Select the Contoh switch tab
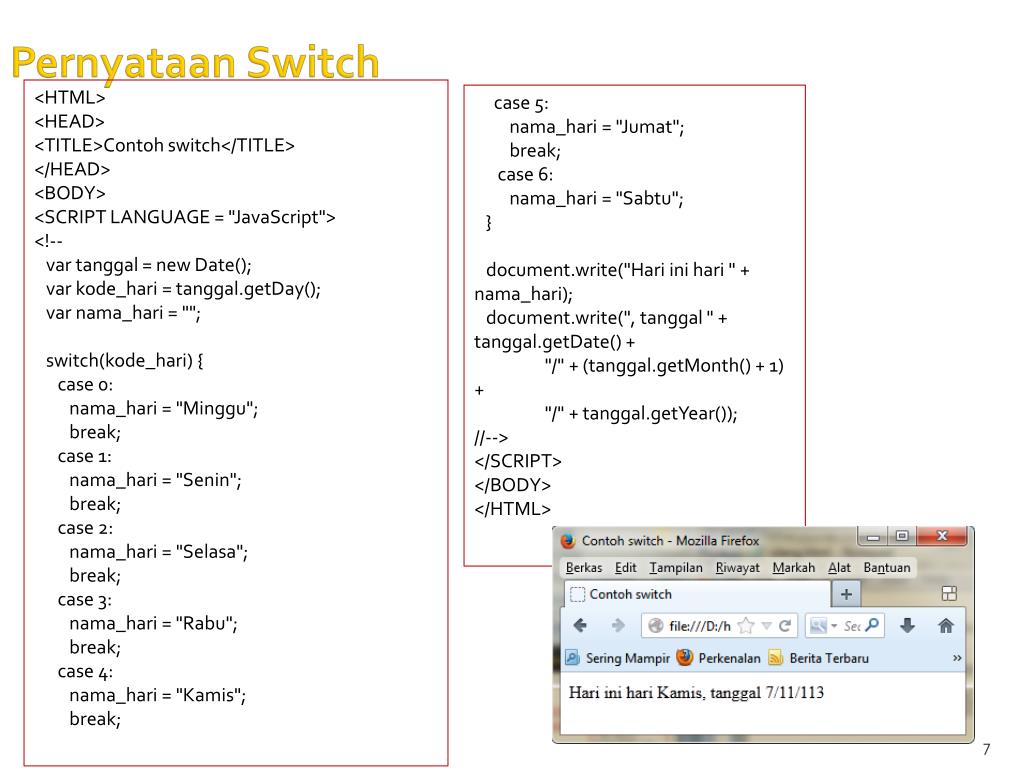This screenshot has width=1024, height=768. coord(697,594)
